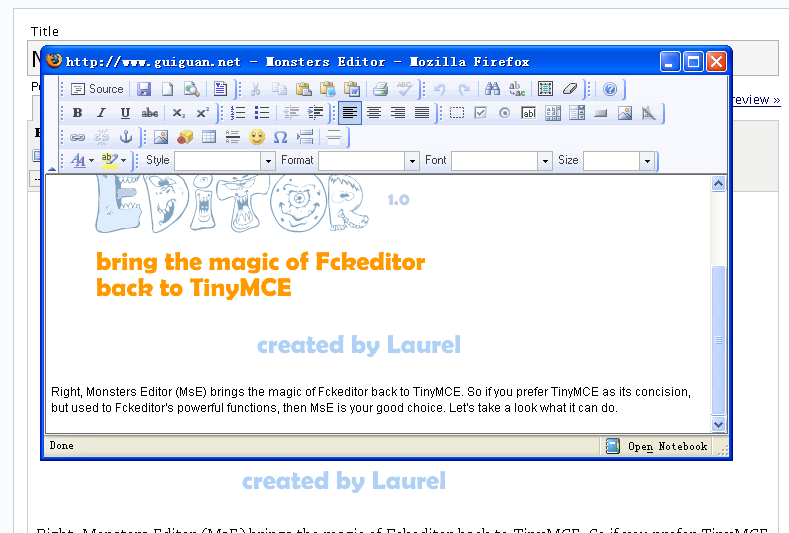Insert a Smiley face

point(257,137)
